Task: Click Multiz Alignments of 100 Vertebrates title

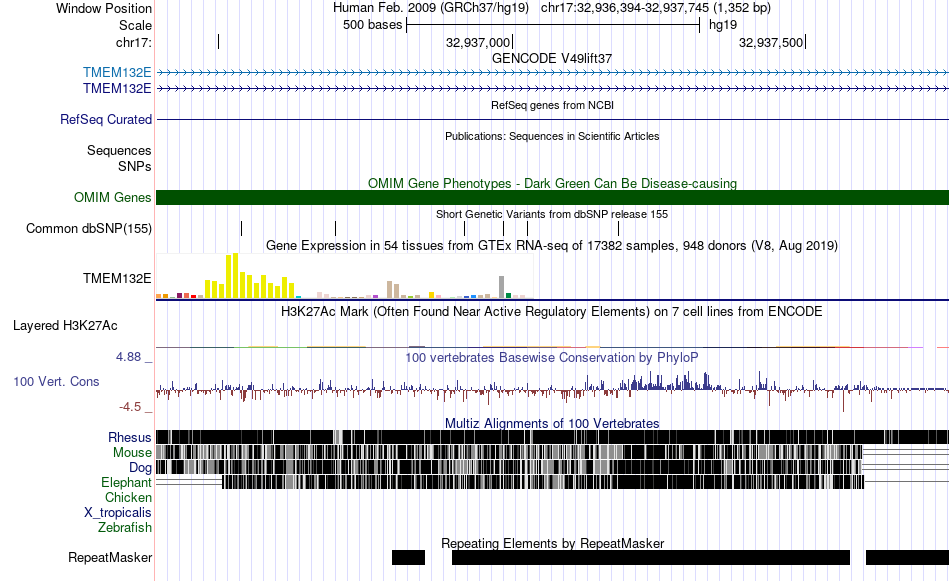Action: (x=552, y=423)
